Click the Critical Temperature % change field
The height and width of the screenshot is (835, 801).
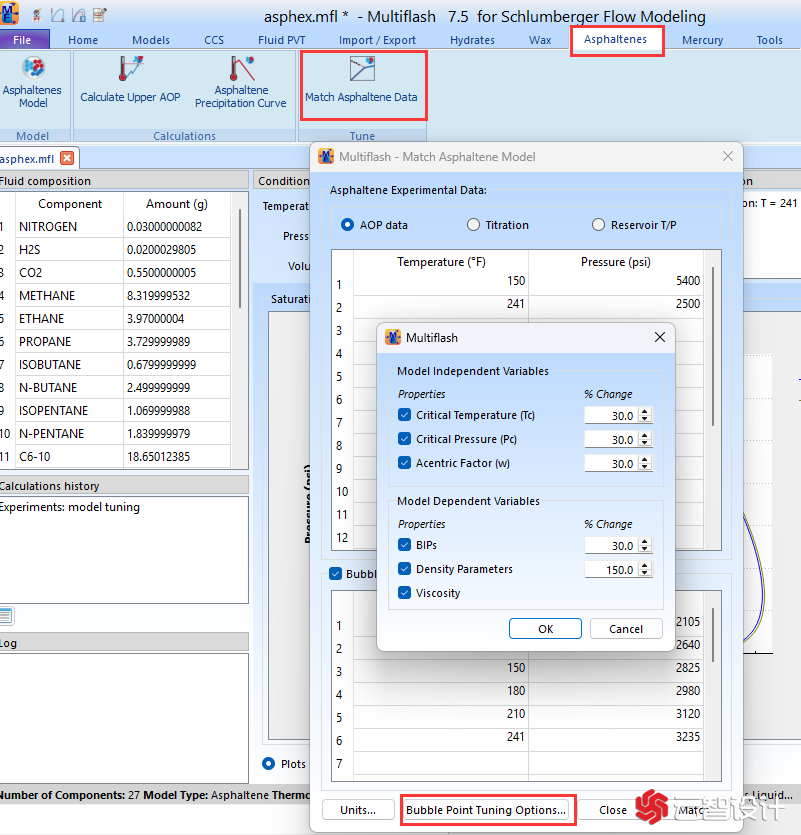click(x=611, y=415)
